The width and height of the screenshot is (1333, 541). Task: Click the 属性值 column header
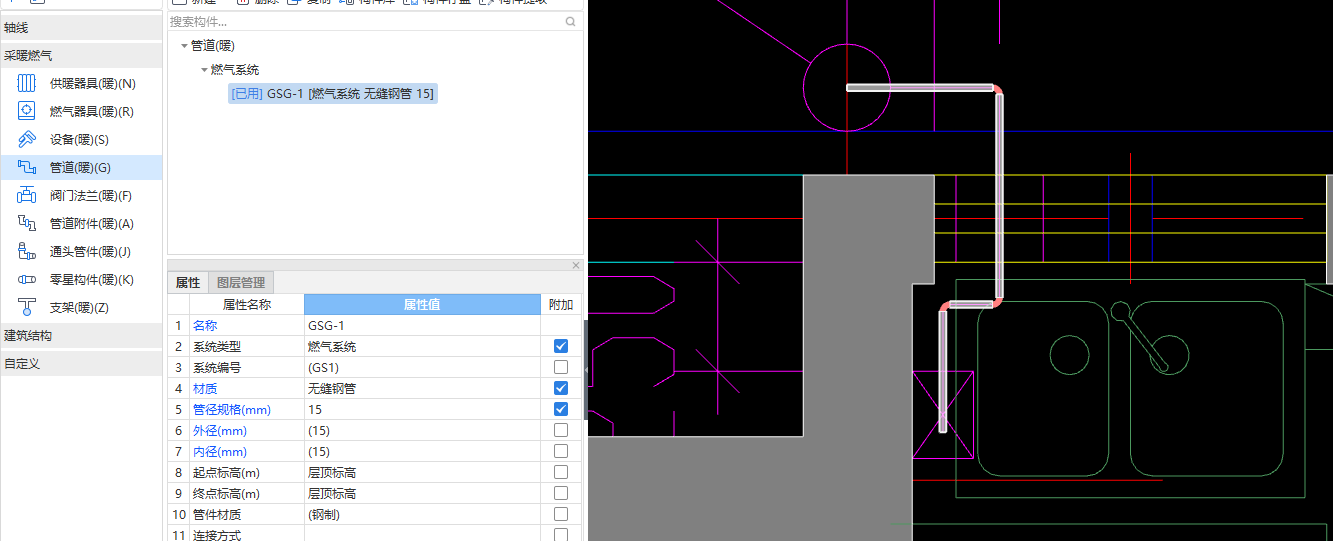coord(422,304)
